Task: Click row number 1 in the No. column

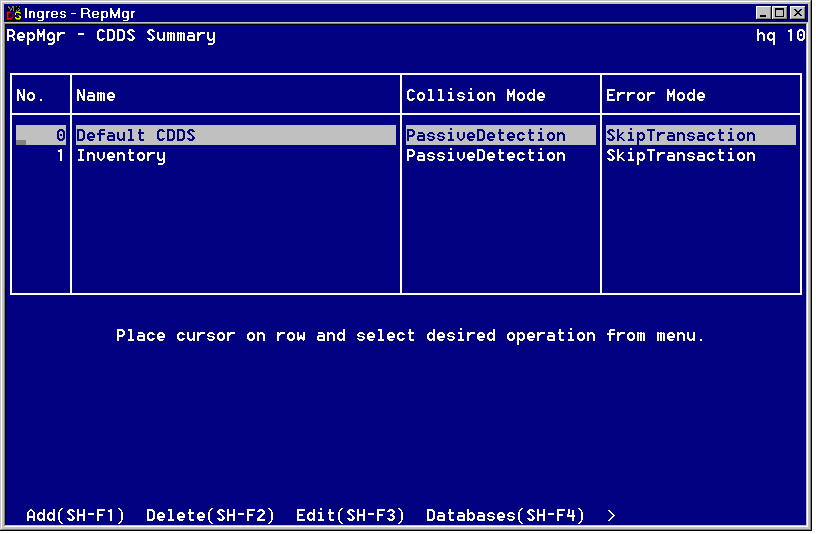Action: click(60, 156)
